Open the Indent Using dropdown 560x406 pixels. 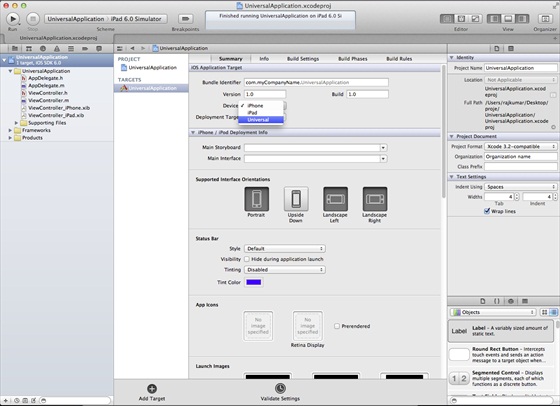[521, 187]
